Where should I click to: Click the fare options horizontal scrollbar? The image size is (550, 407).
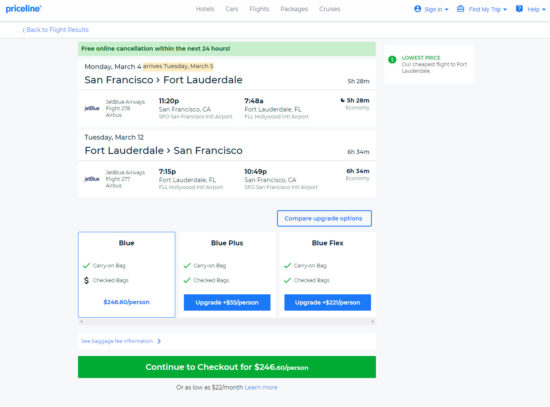point(227,321)
